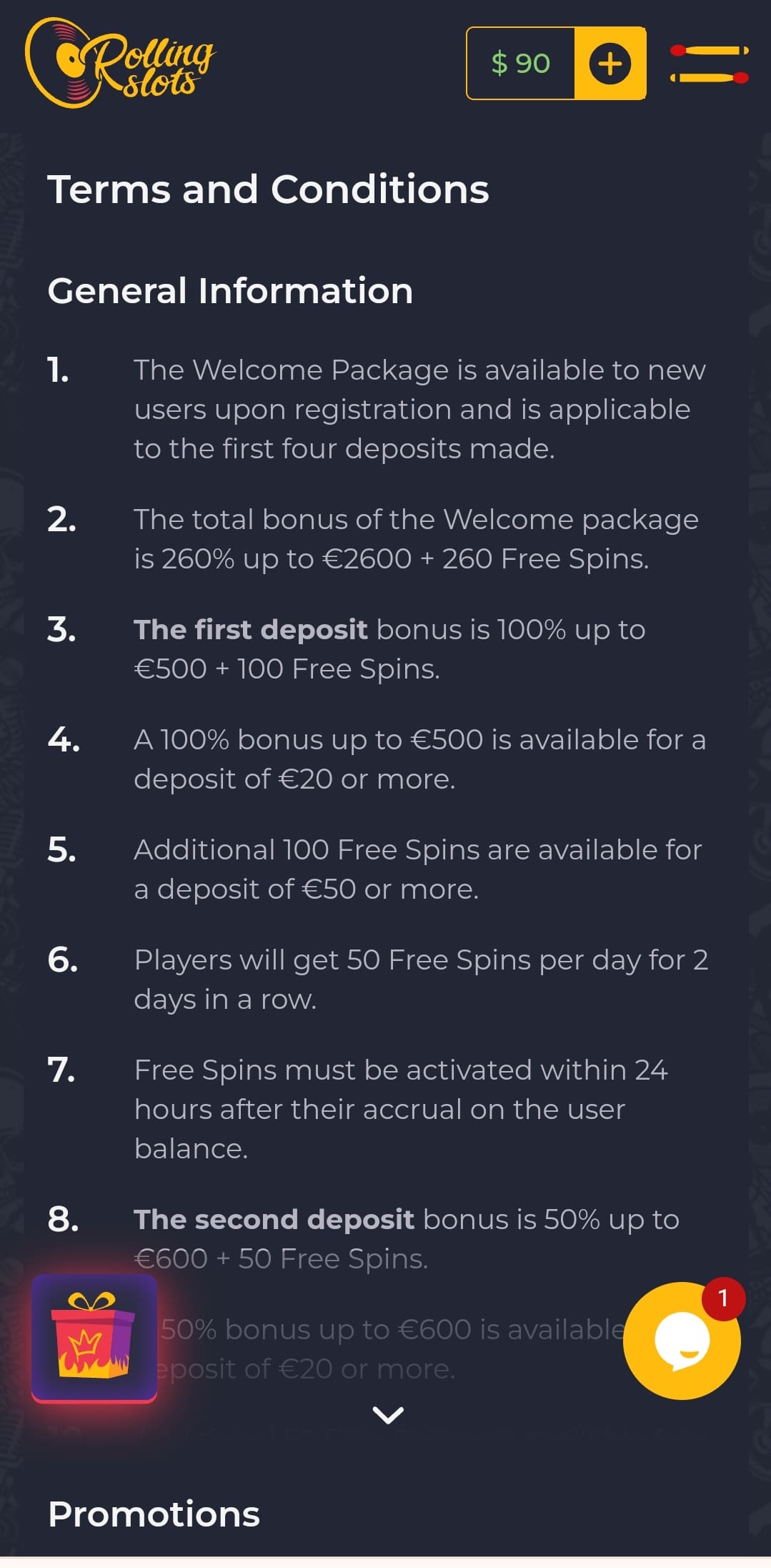
Task: Expand terms with the down chevron
Action: point(388,1414)
